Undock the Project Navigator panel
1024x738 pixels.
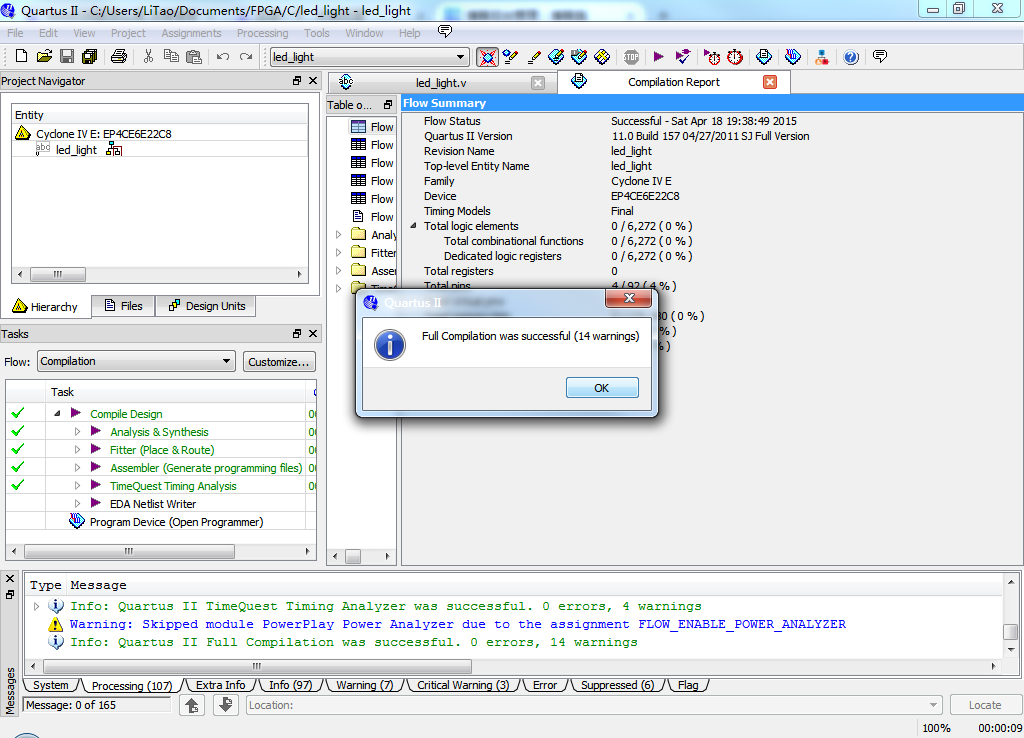[297, 80]
